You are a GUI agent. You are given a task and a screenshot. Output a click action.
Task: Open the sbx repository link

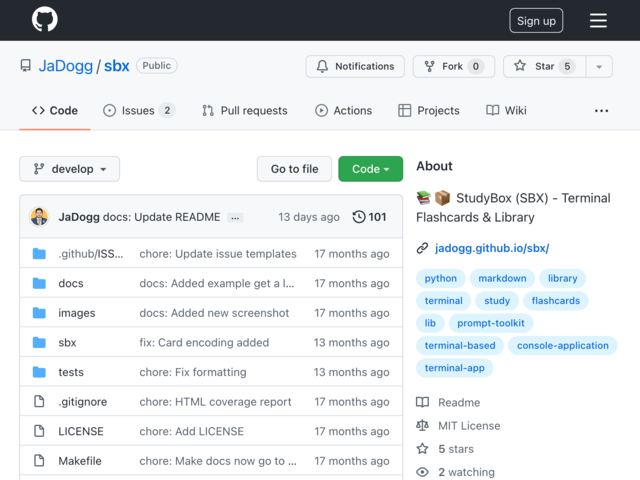(x=116, y=66)
